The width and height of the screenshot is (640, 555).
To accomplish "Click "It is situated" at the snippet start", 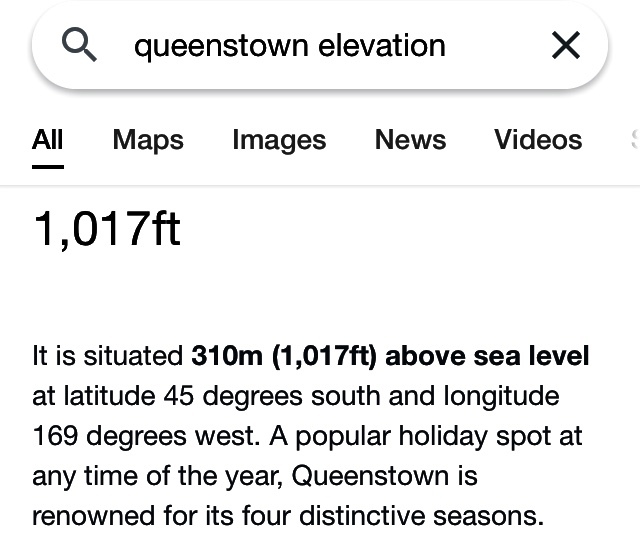I will (x=108, y=356).
